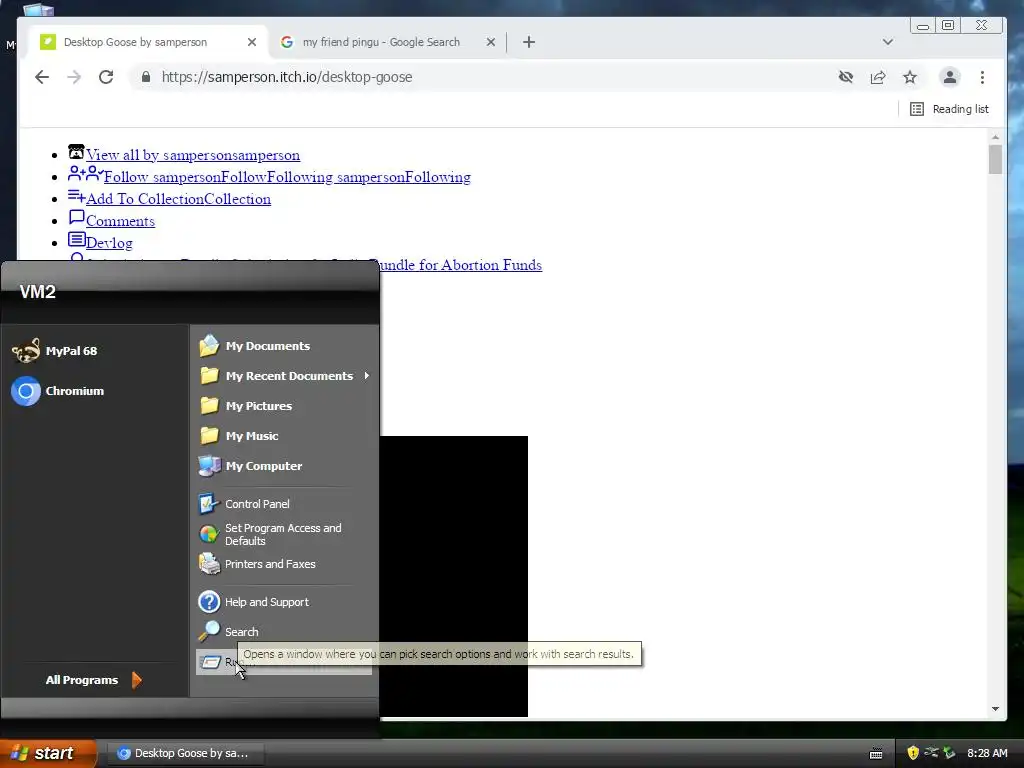Expand All Programs list
This screenshot has width=1024, height=768.
93,680
